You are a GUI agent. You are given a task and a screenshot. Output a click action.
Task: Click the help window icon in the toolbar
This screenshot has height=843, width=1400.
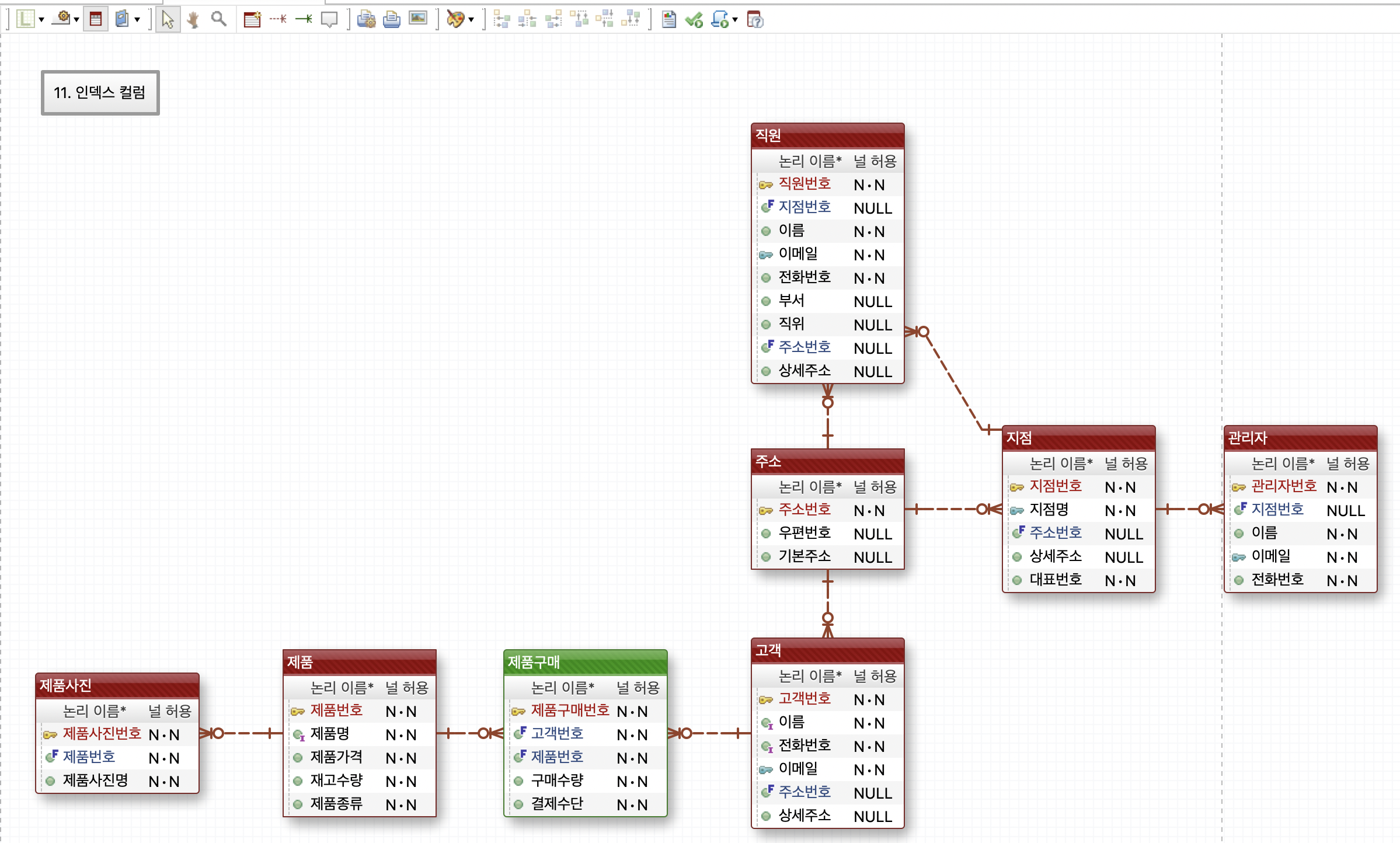point(755,20)
